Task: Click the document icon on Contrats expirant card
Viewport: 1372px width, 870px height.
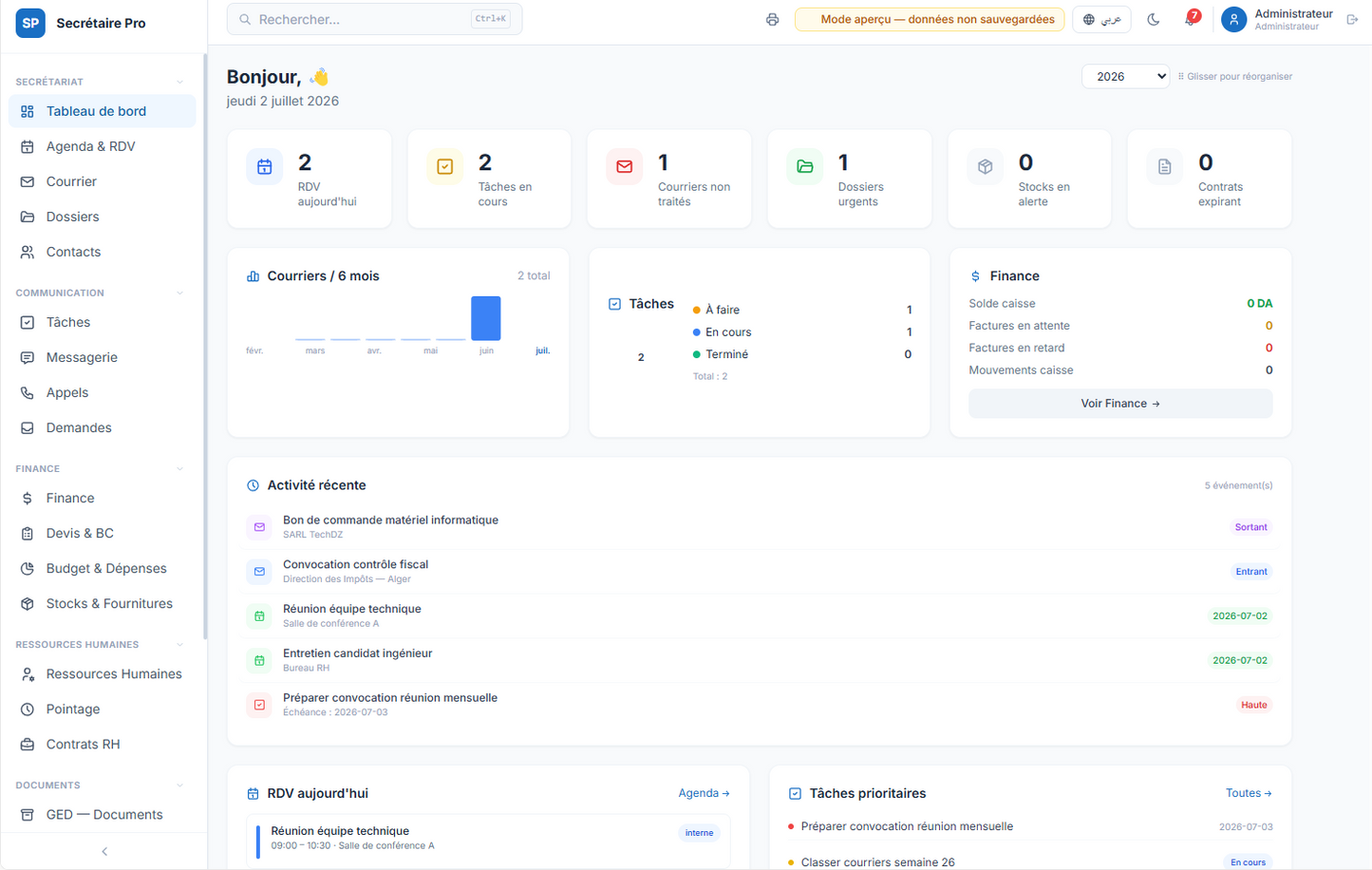Action: click(1164, 166)
